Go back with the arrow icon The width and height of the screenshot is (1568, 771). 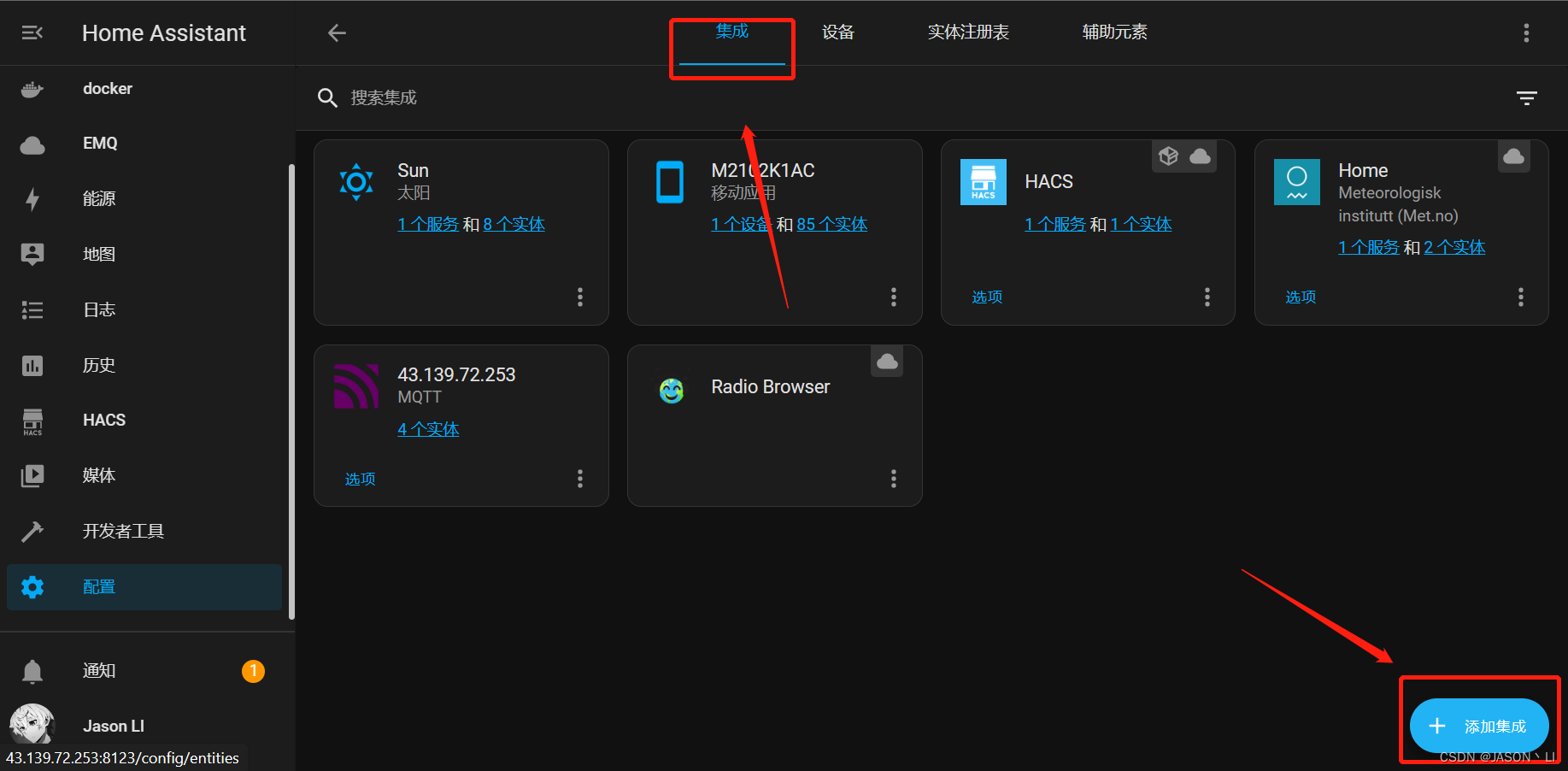(337, 32)
